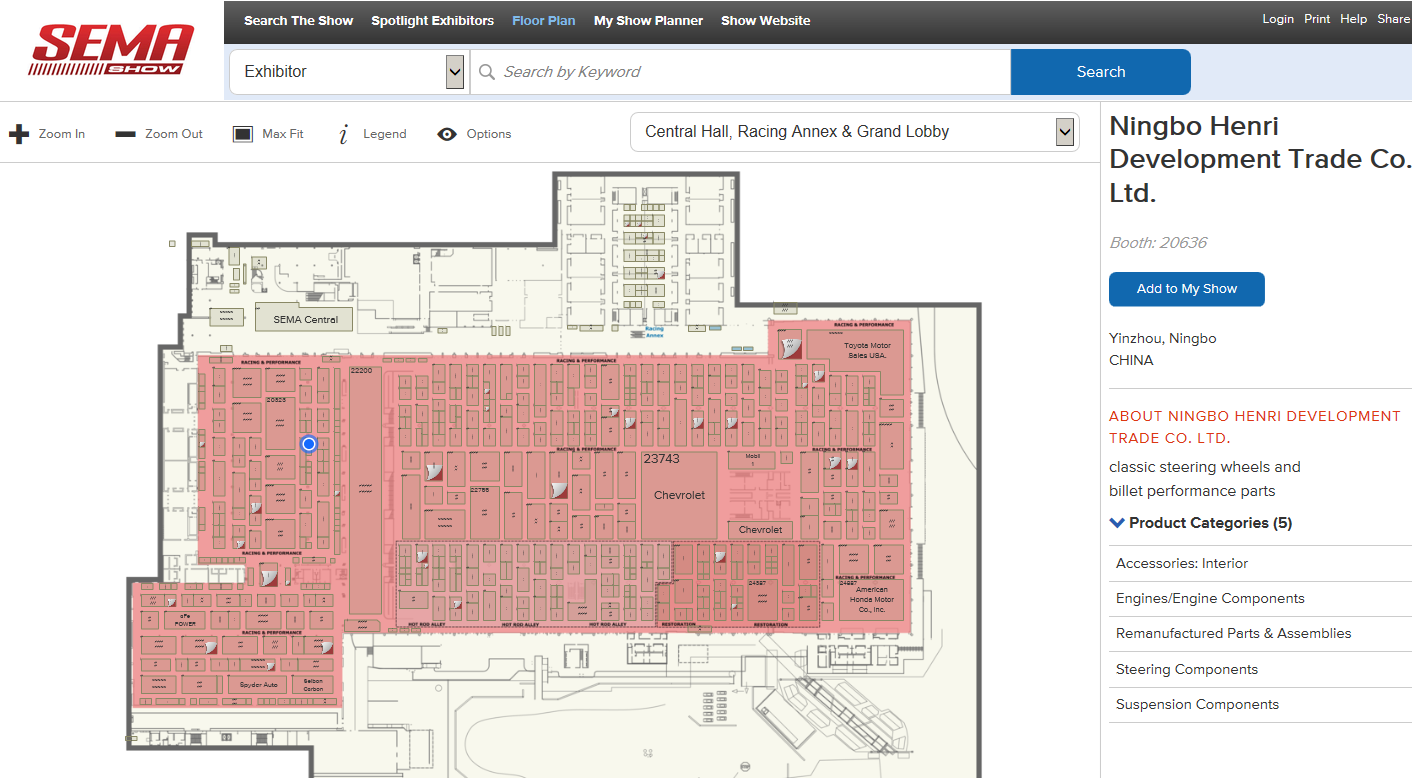Select the blue booth location marker
The image size is (1412, 778).
309,444
